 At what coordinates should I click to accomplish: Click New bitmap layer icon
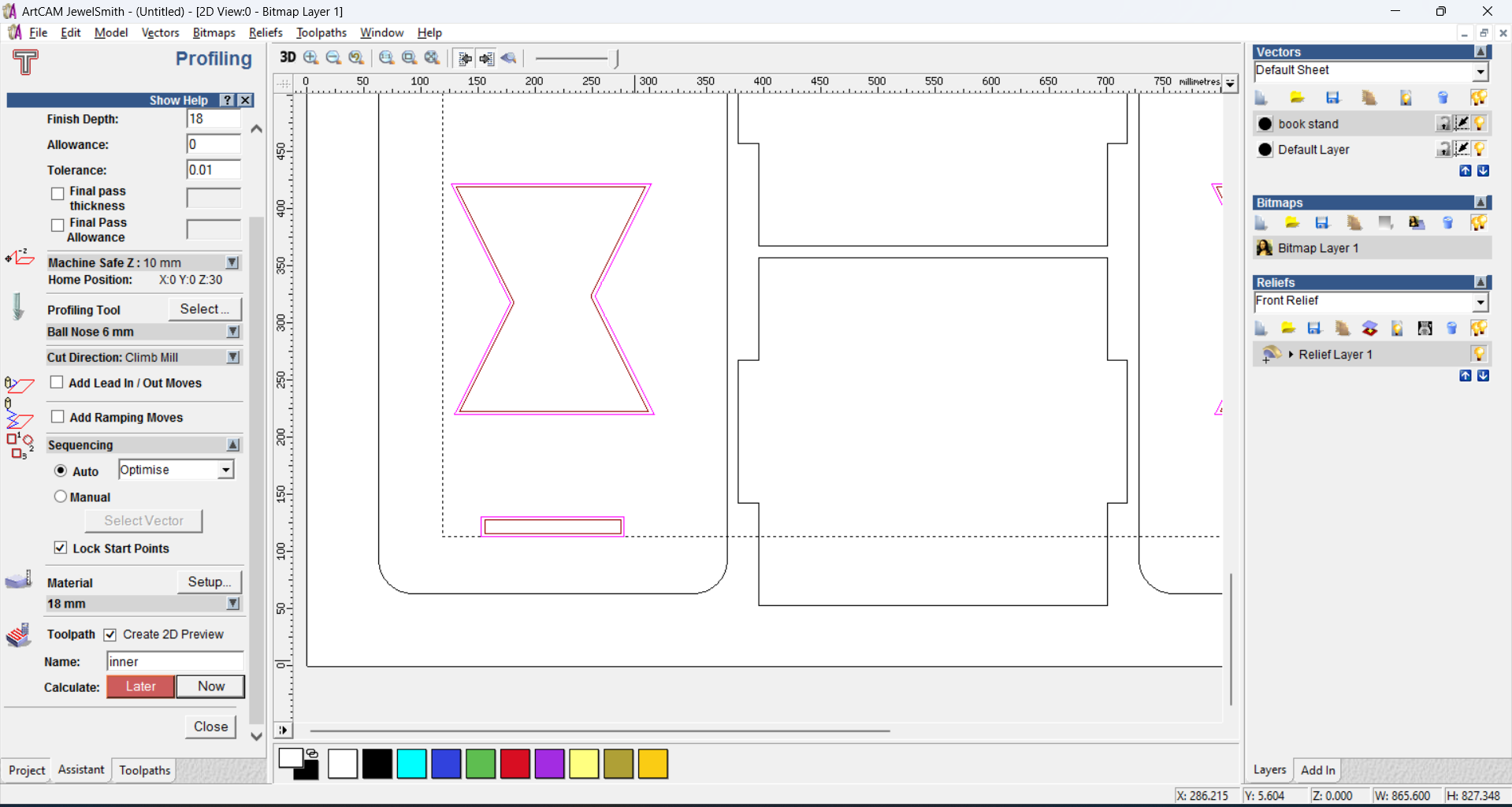pos(1261,223)
